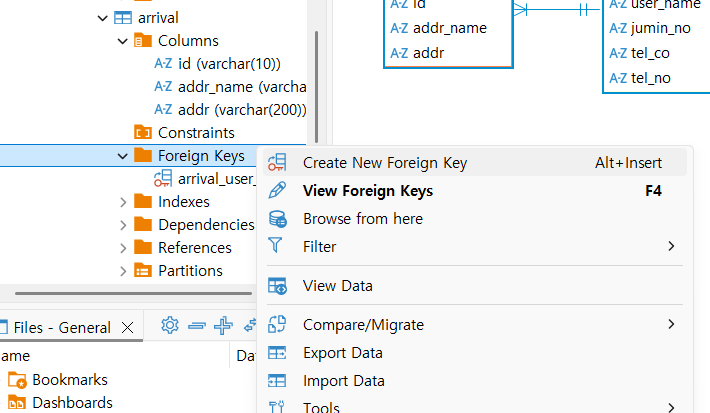Collapse the Columns folder
Viewport: 710px width, 413px height.
point(122,41)
